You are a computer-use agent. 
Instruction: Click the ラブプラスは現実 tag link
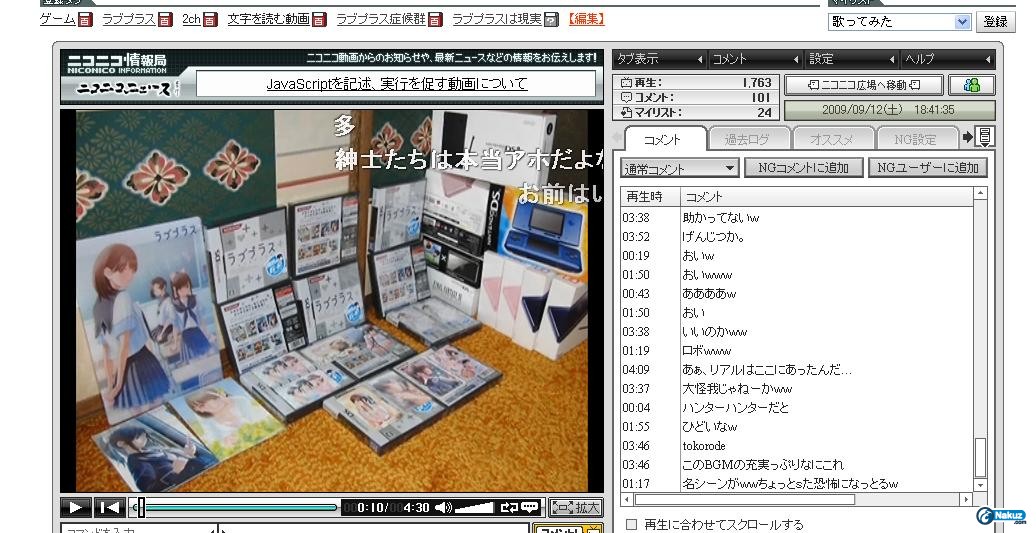point(497,19)
